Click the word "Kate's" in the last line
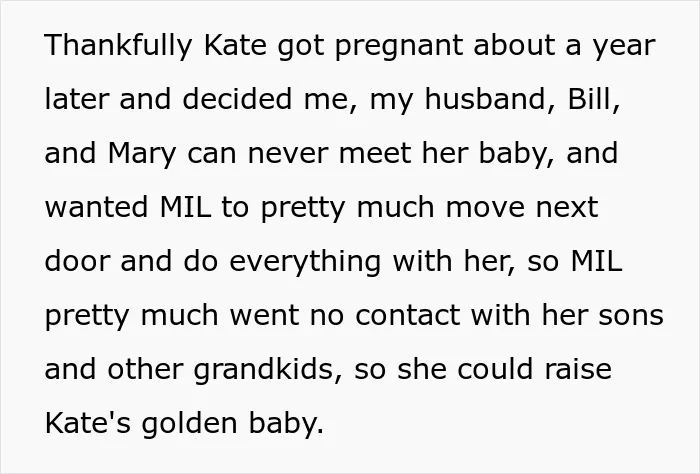 tap(88, 422)
